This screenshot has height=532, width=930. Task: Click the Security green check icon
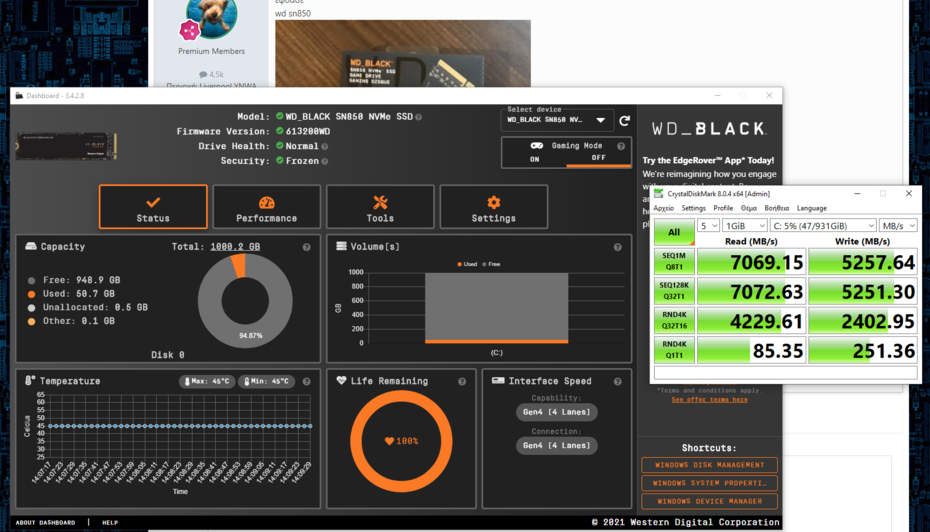[x=279, y=161]
